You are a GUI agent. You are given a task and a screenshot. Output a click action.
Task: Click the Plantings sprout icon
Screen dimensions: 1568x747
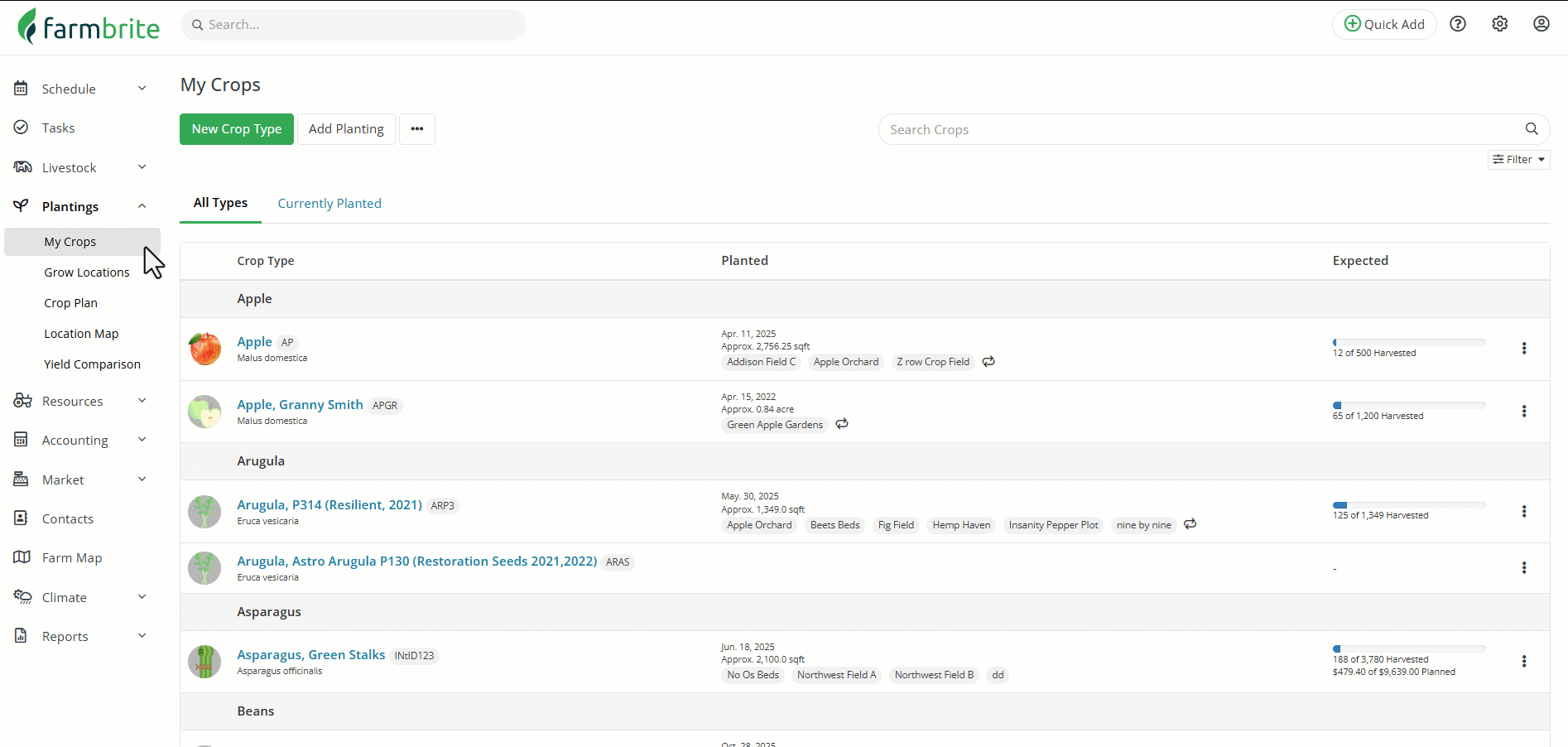(x=22, y=206)
